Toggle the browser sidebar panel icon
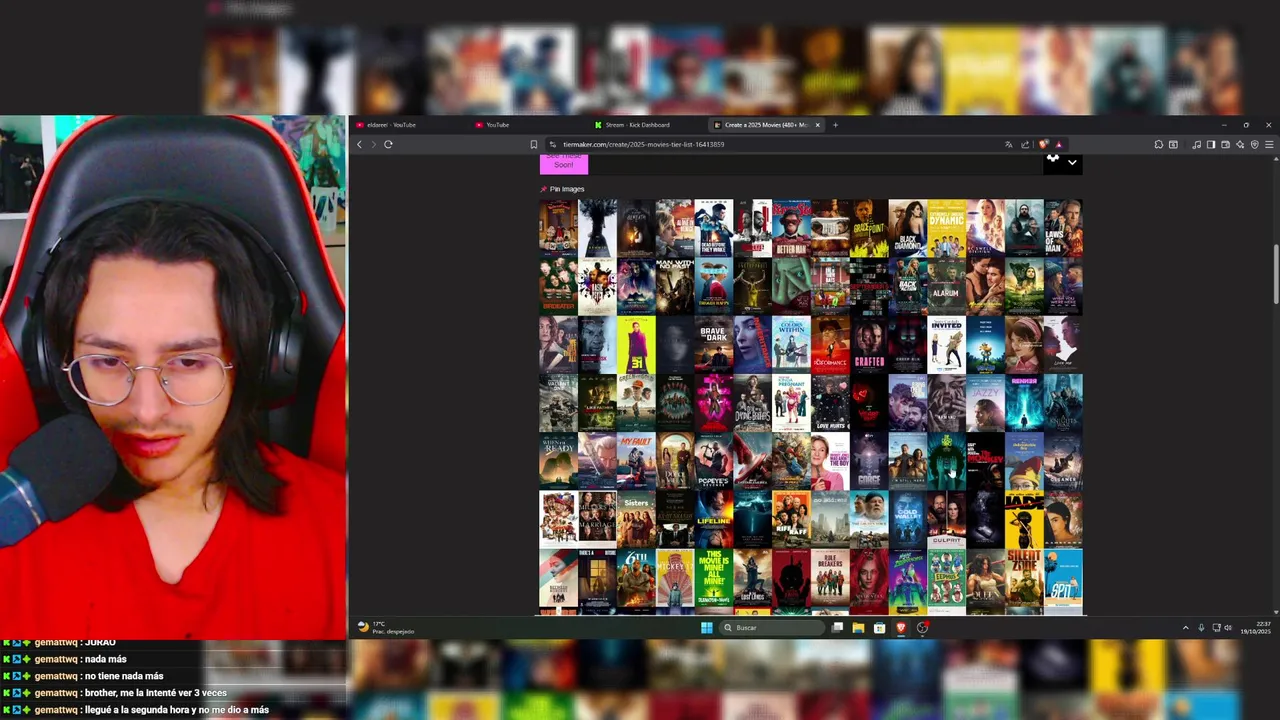Screen dimensions: 1280x720 [x=1211, y=144]
